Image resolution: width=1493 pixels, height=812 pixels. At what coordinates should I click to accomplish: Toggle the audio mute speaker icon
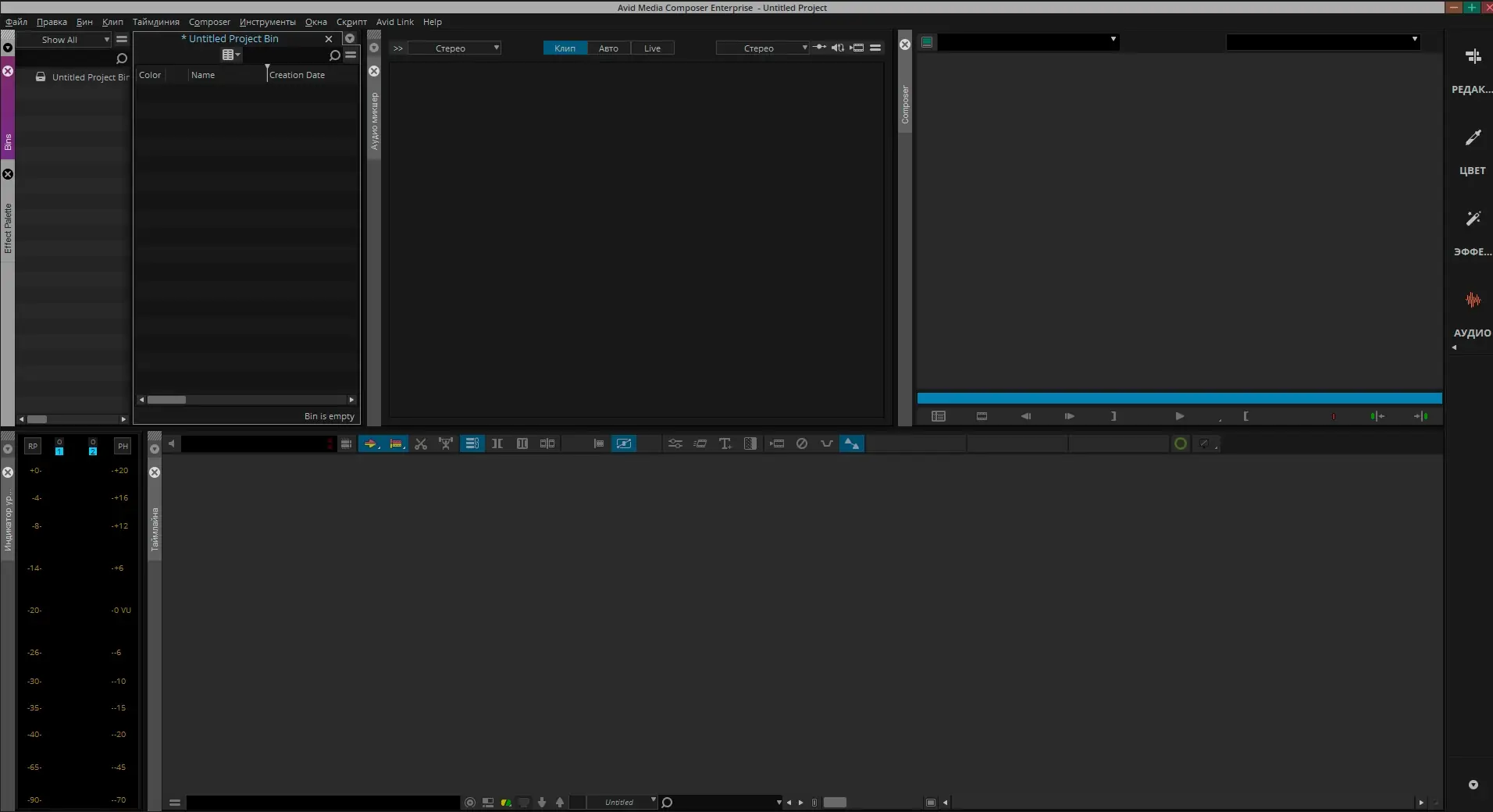pyautogui.click(x=838, y=48)
